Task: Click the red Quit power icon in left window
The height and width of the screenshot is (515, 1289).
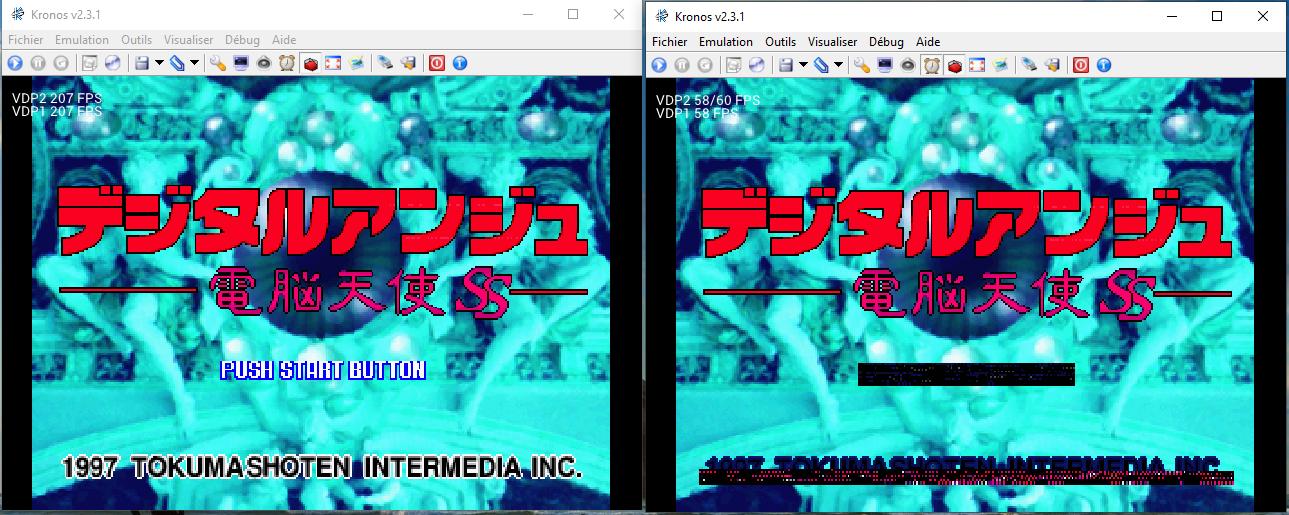Action: click(x=436, y=63)
